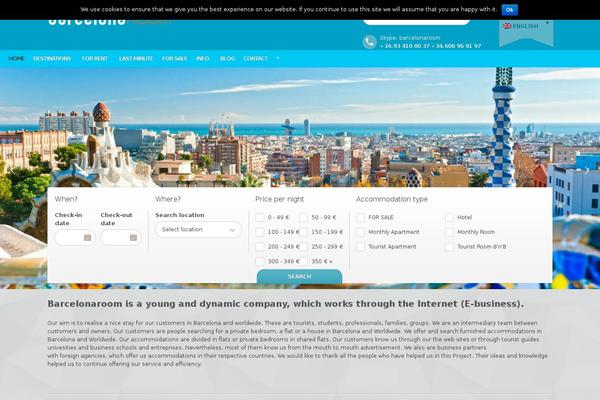Tick the 300 - 349 € price checkbox

[x=260, y=261]
